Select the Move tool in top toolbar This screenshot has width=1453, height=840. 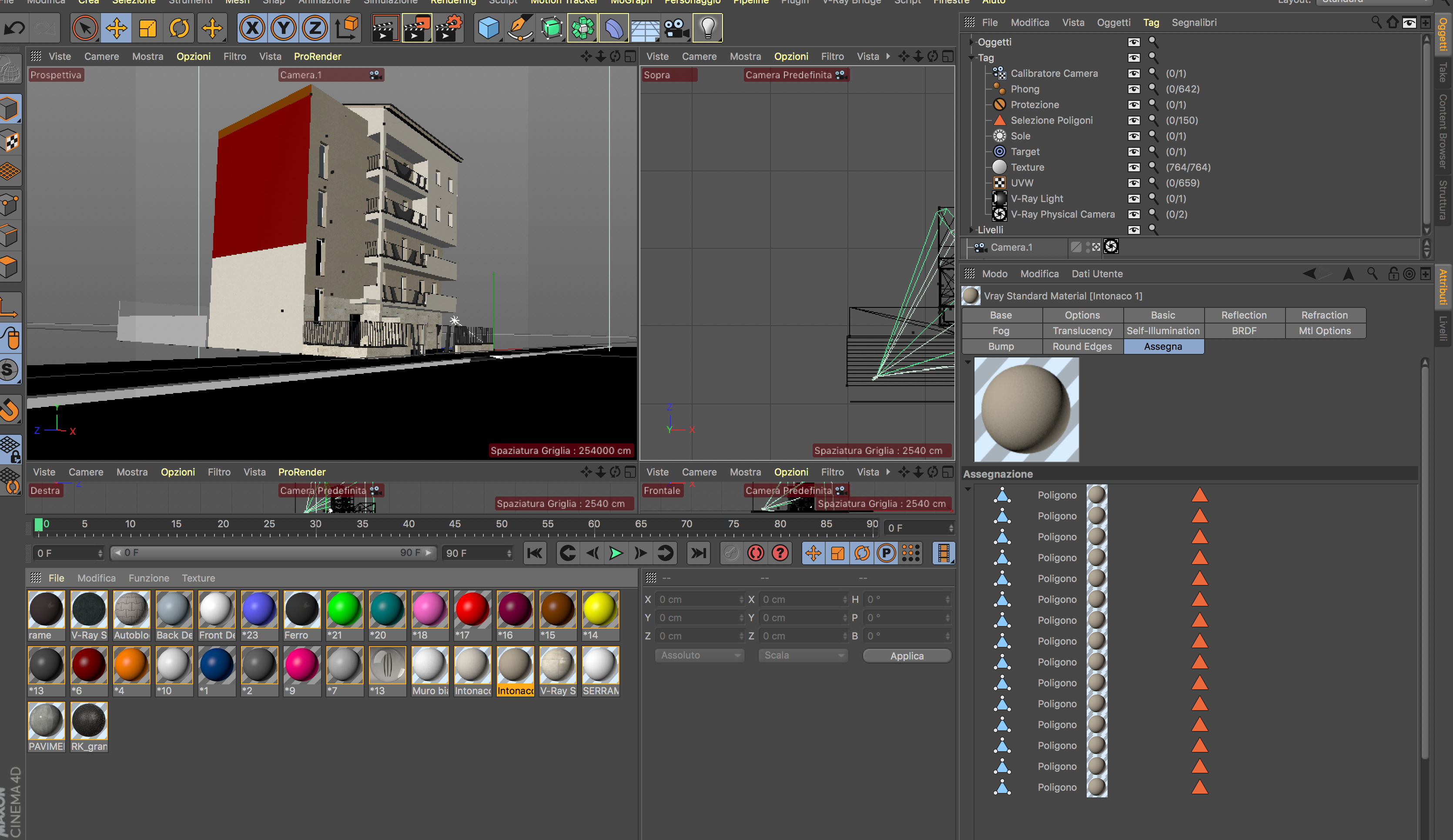point(117,28)
